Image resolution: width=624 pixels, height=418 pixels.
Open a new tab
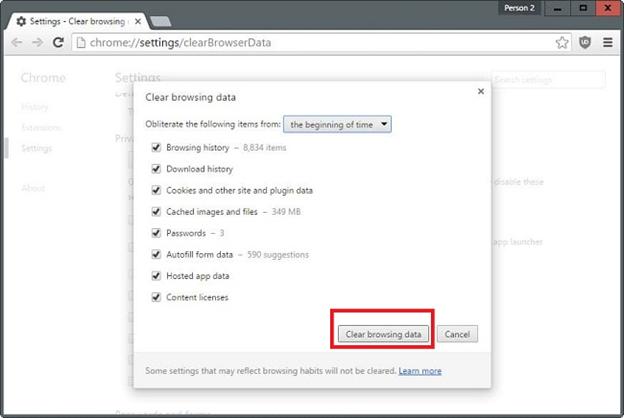coord(161,21)
